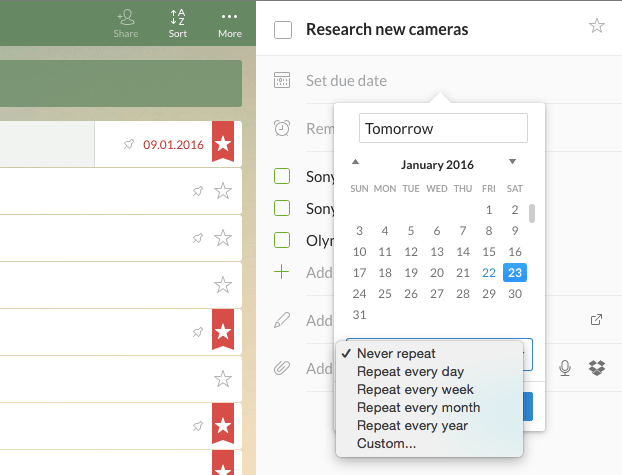The height and width of the screenshot is (475, 622).
Task: Click the 09.01.2016 due date text
Action: tap(173, 144)
